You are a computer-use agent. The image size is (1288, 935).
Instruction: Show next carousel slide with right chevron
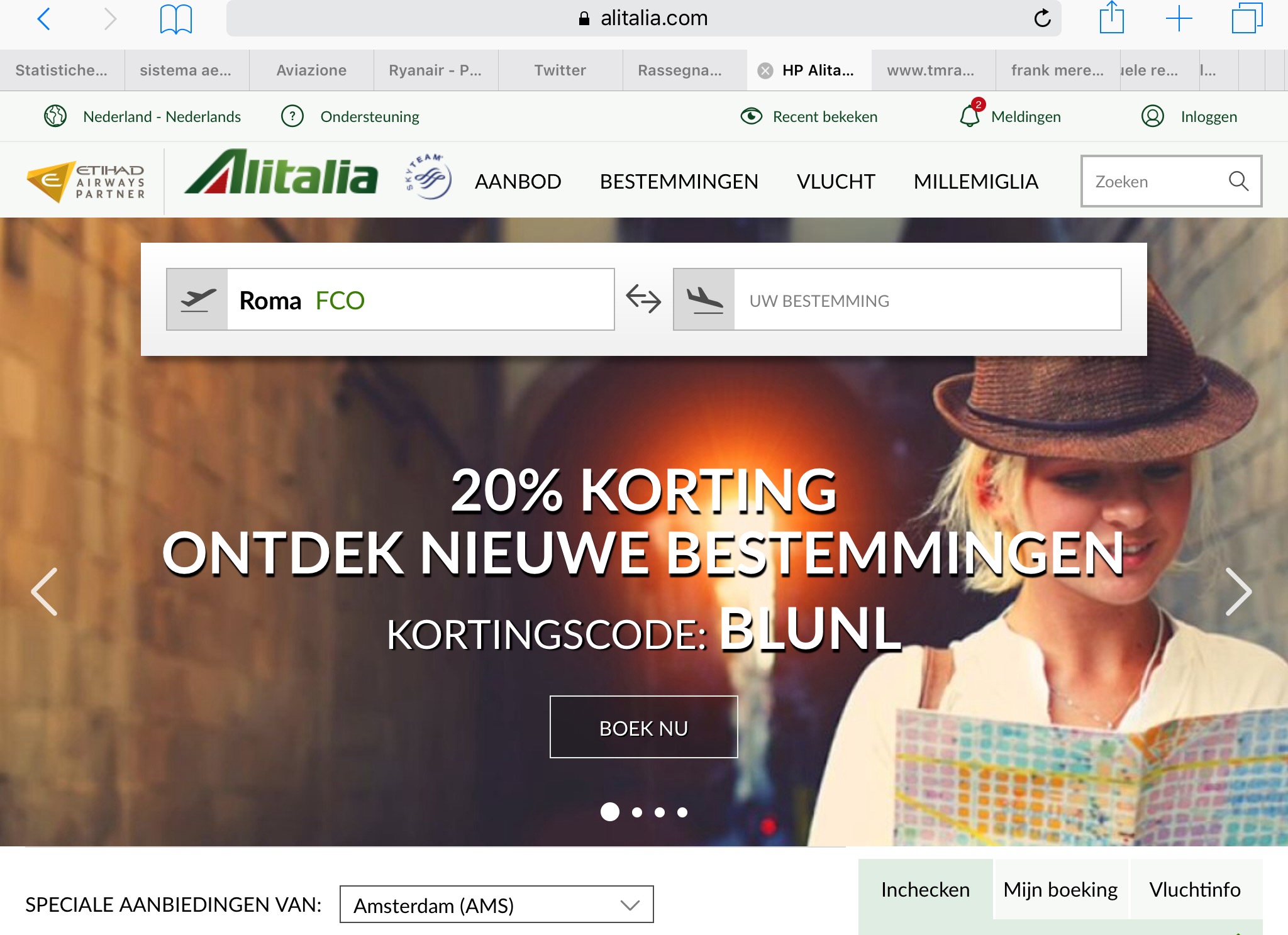tap(1238, 592)
